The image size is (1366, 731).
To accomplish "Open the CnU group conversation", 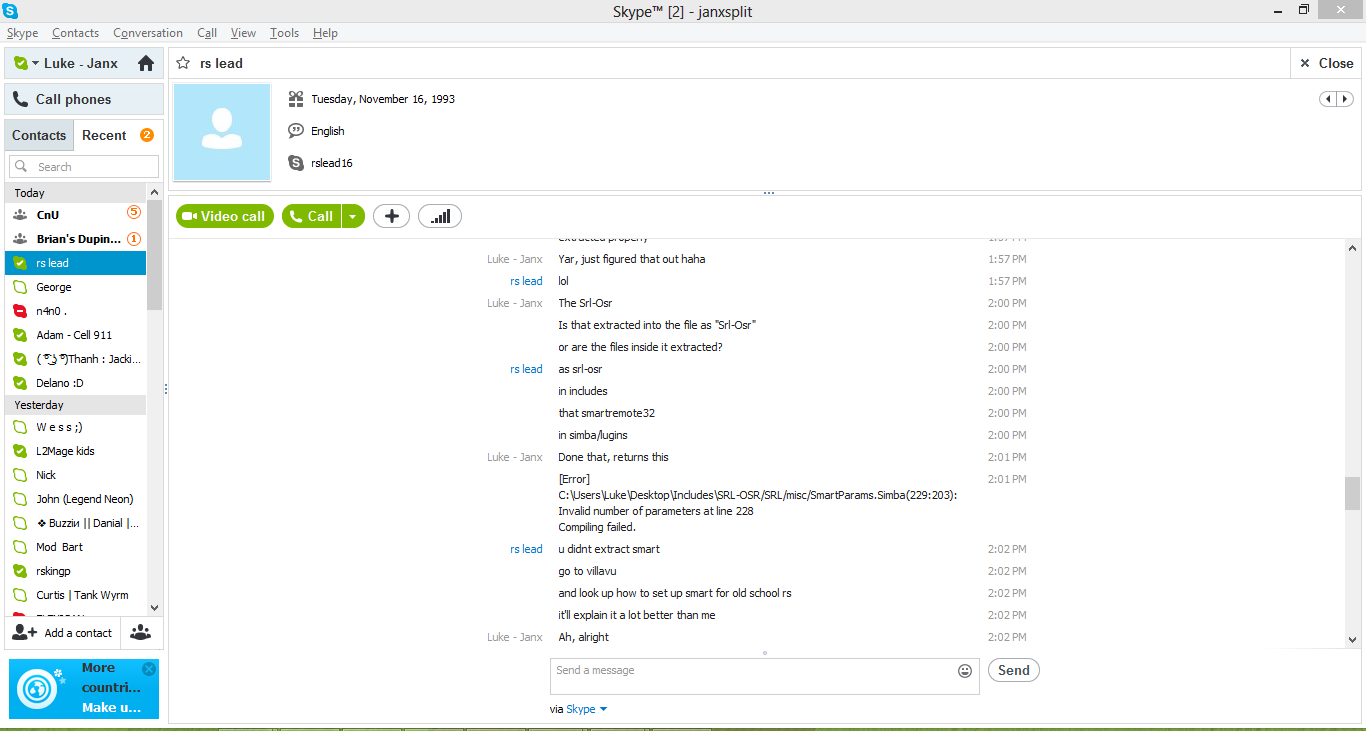I will (75, 215).
